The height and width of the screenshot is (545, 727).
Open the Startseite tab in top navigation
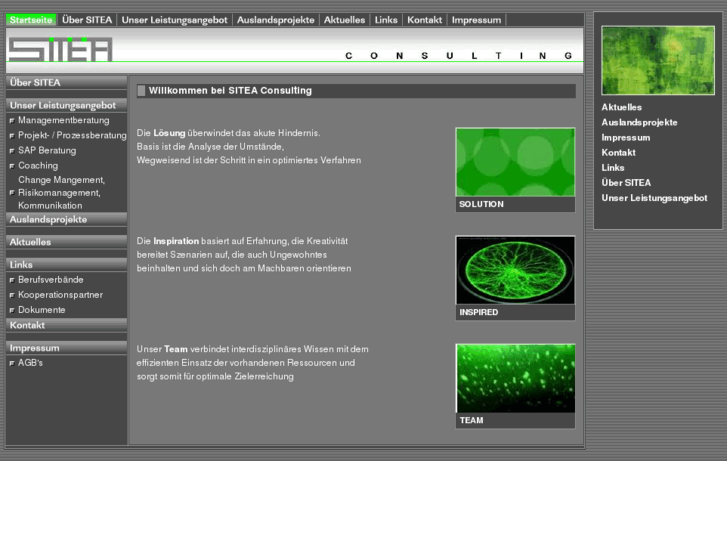(31, 20)
